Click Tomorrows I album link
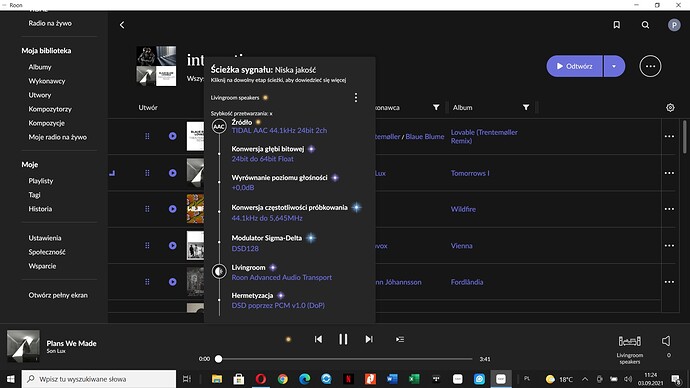 pos(470,173)
